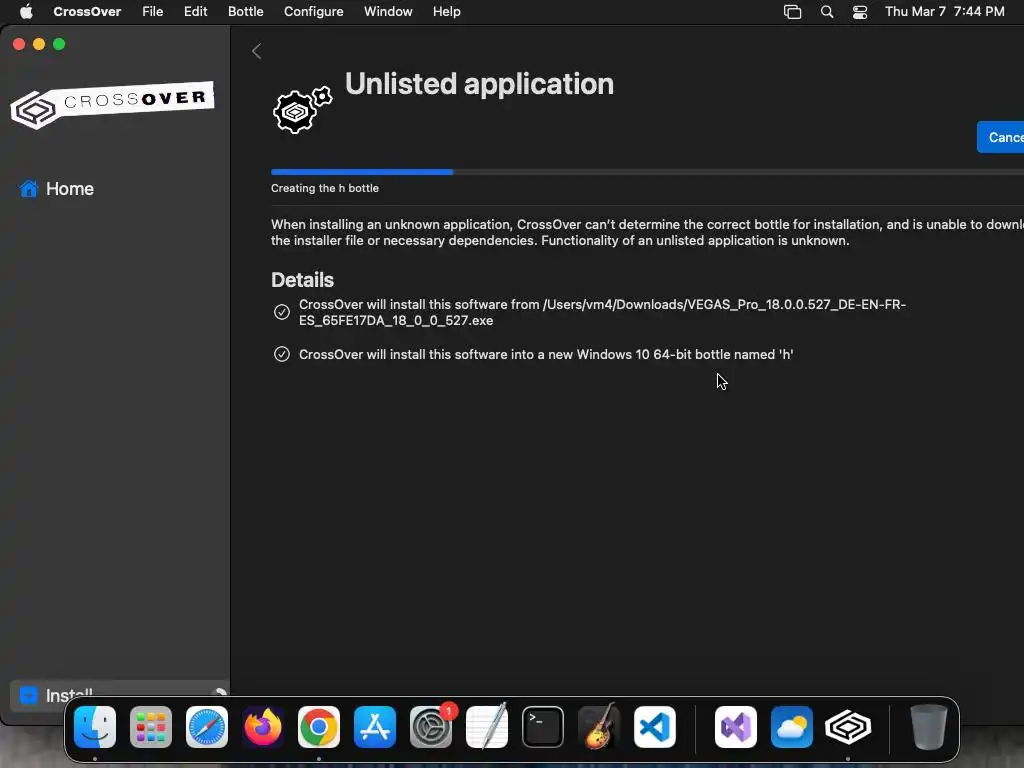Viewport: 1024px width, 768px height.
Task: Open Control Center in menu bar
Action: [860, 12]
